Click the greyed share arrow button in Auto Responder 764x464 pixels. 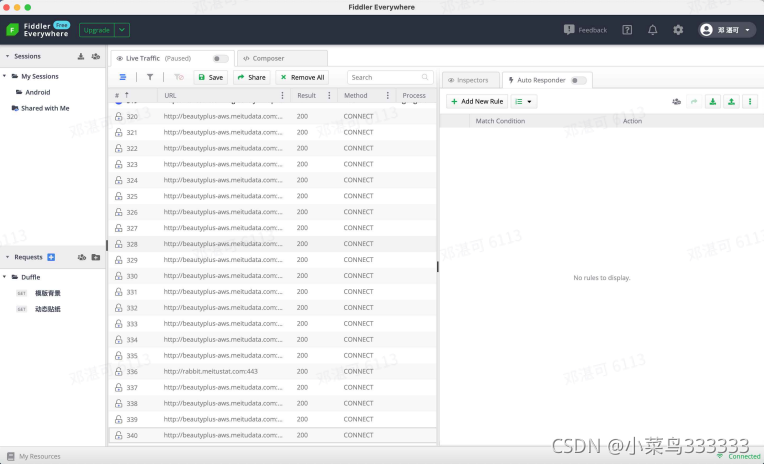[x=694, y=101]
